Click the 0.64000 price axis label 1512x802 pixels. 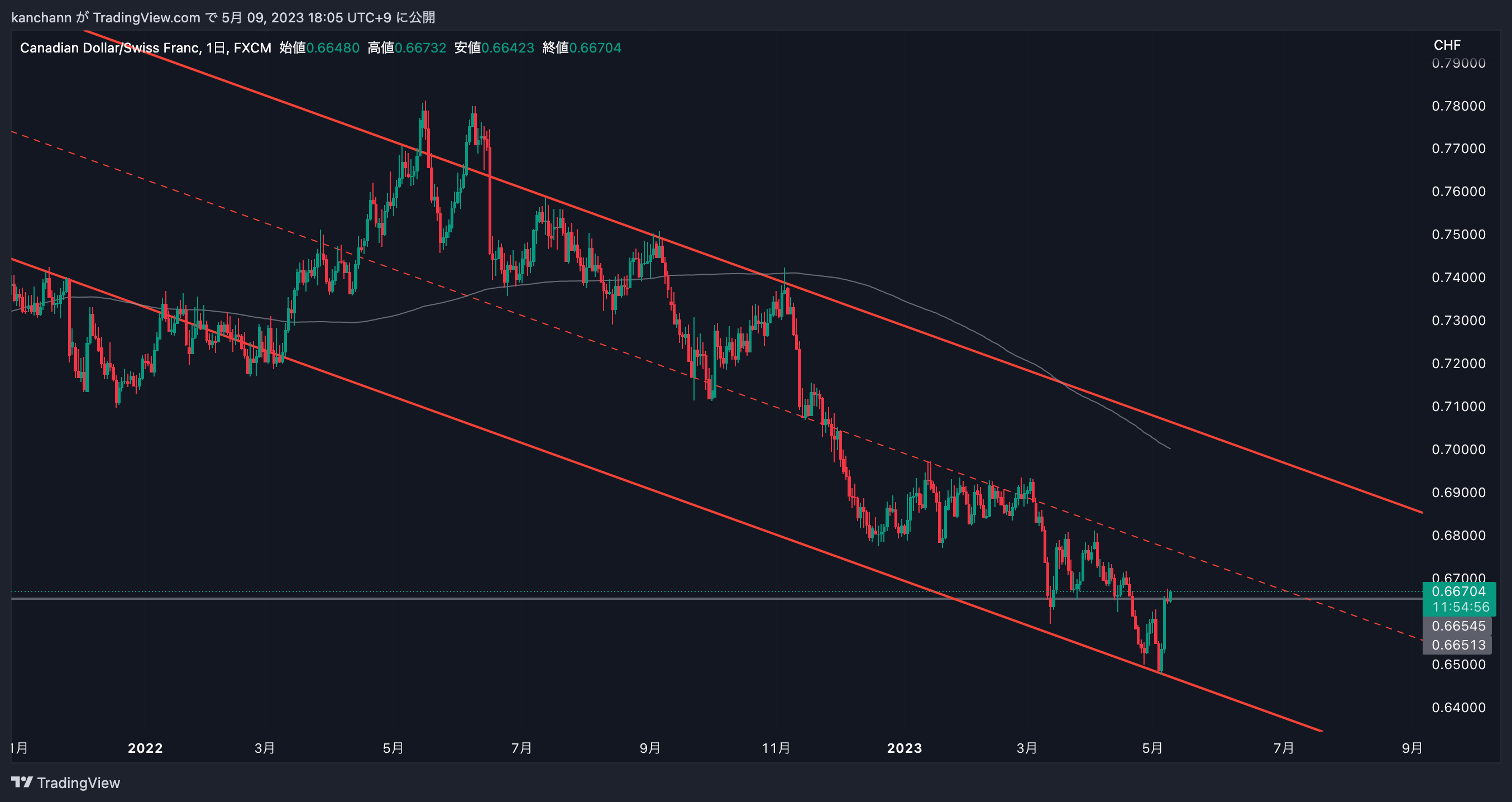(x=1458, y=707)
